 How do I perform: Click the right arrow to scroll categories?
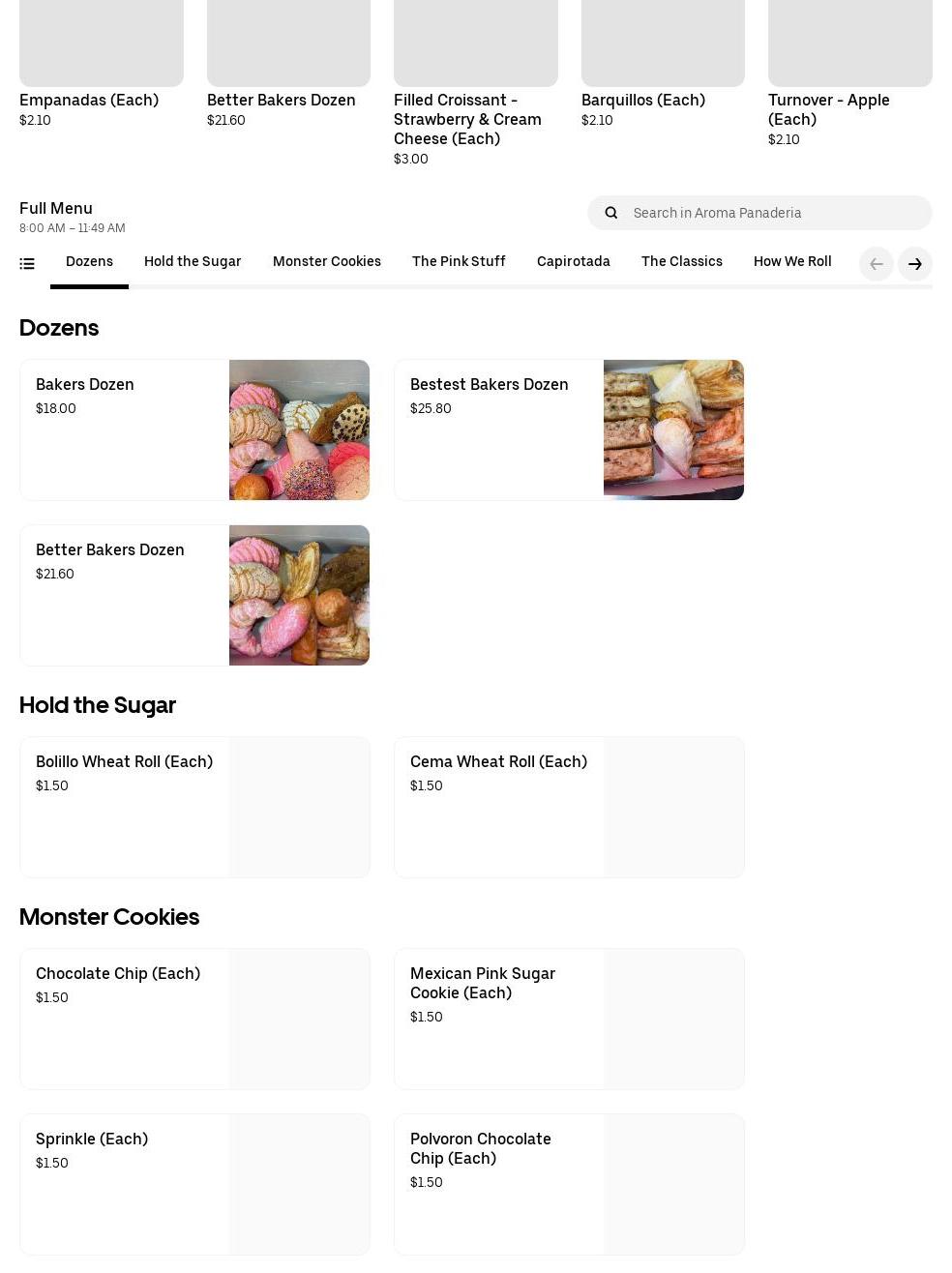pyautogui.click(x=915, y=264)
